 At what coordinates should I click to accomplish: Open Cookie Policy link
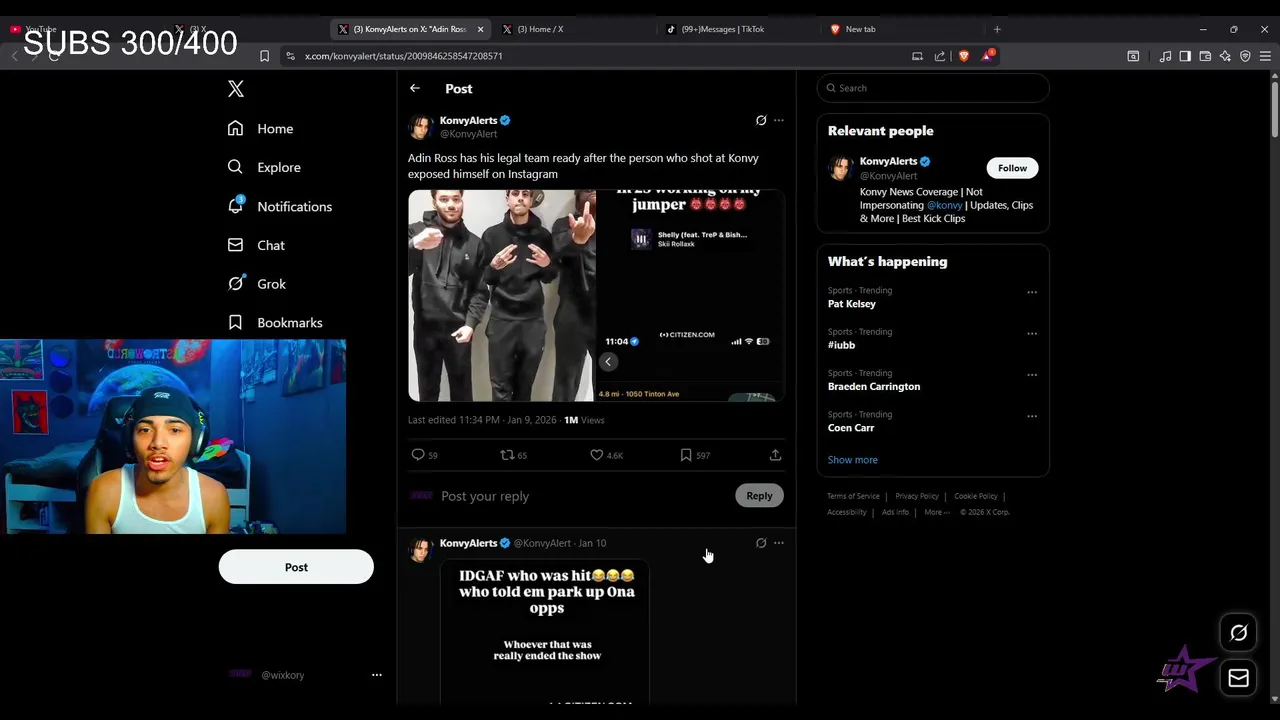[976, 496]
